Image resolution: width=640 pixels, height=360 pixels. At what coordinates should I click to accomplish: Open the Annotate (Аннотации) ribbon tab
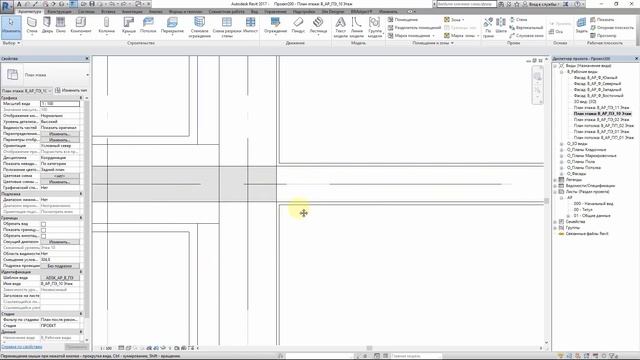coord(132,11)
